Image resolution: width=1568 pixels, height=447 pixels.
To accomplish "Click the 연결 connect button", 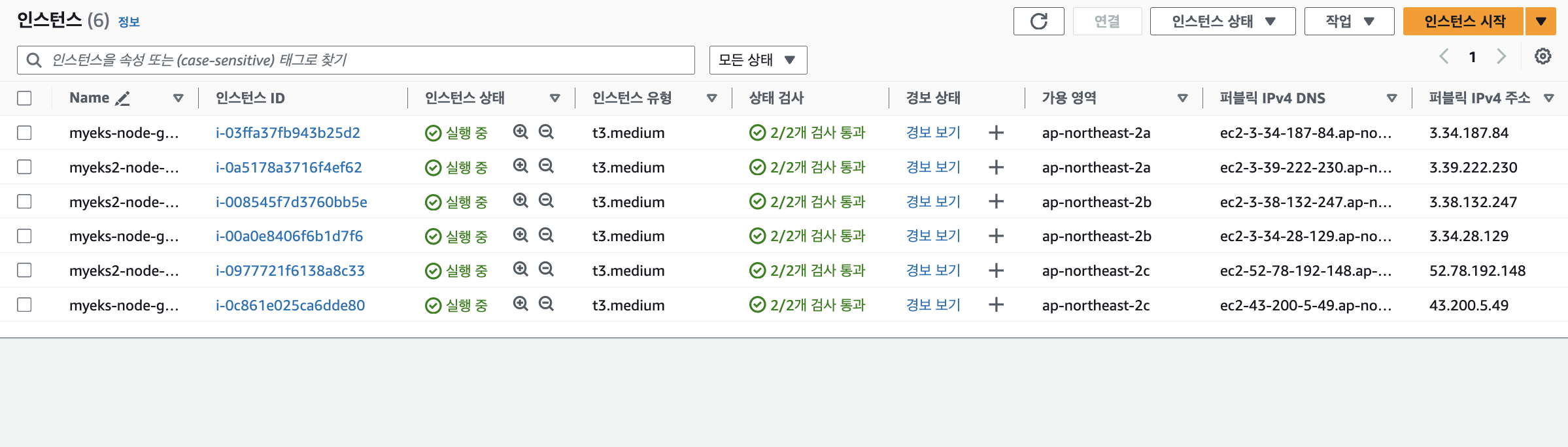I will click(1107, 21).
